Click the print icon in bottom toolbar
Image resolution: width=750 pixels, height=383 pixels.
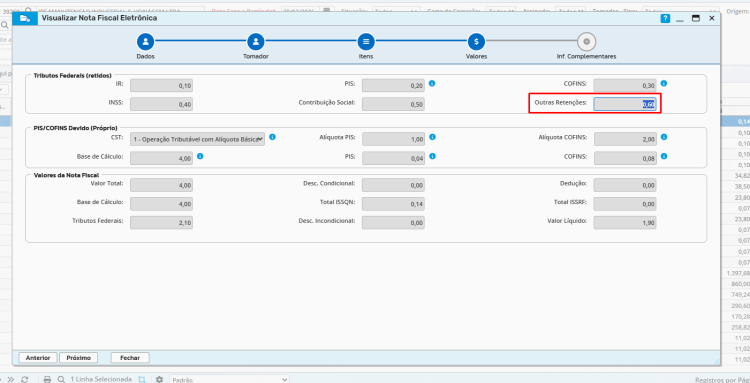[47, 379]
